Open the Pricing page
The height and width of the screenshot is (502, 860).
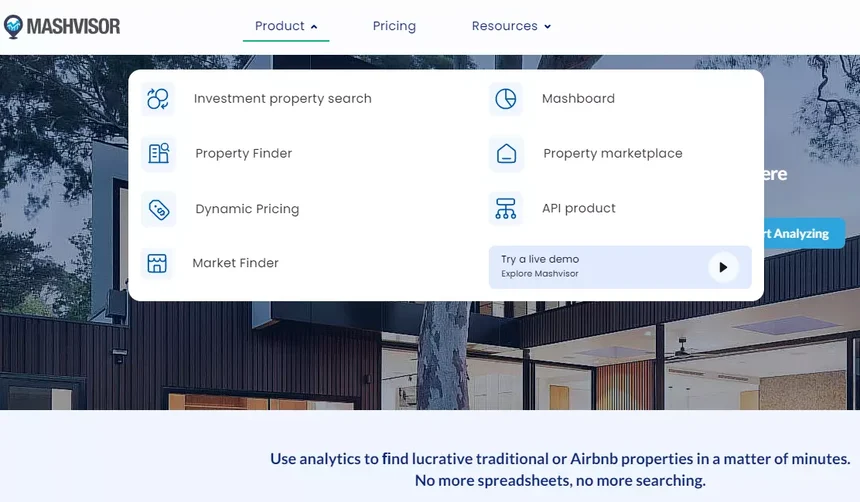pyautogui.click(x=394, y=26)
